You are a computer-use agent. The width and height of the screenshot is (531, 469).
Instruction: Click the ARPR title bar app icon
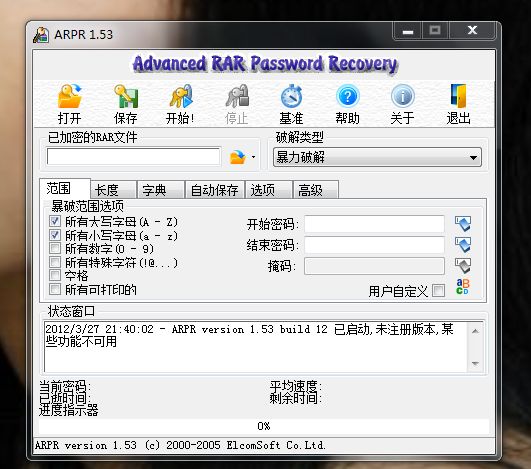pos(41,35)
